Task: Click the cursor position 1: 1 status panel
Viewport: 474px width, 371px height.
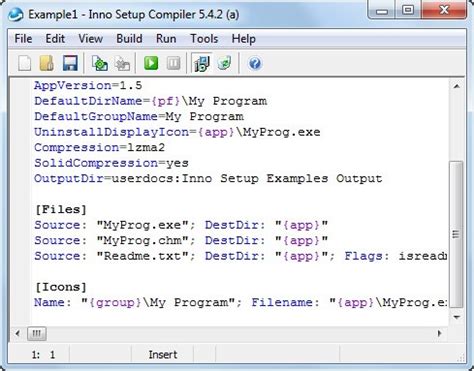Action: click(x=43, y=355)
